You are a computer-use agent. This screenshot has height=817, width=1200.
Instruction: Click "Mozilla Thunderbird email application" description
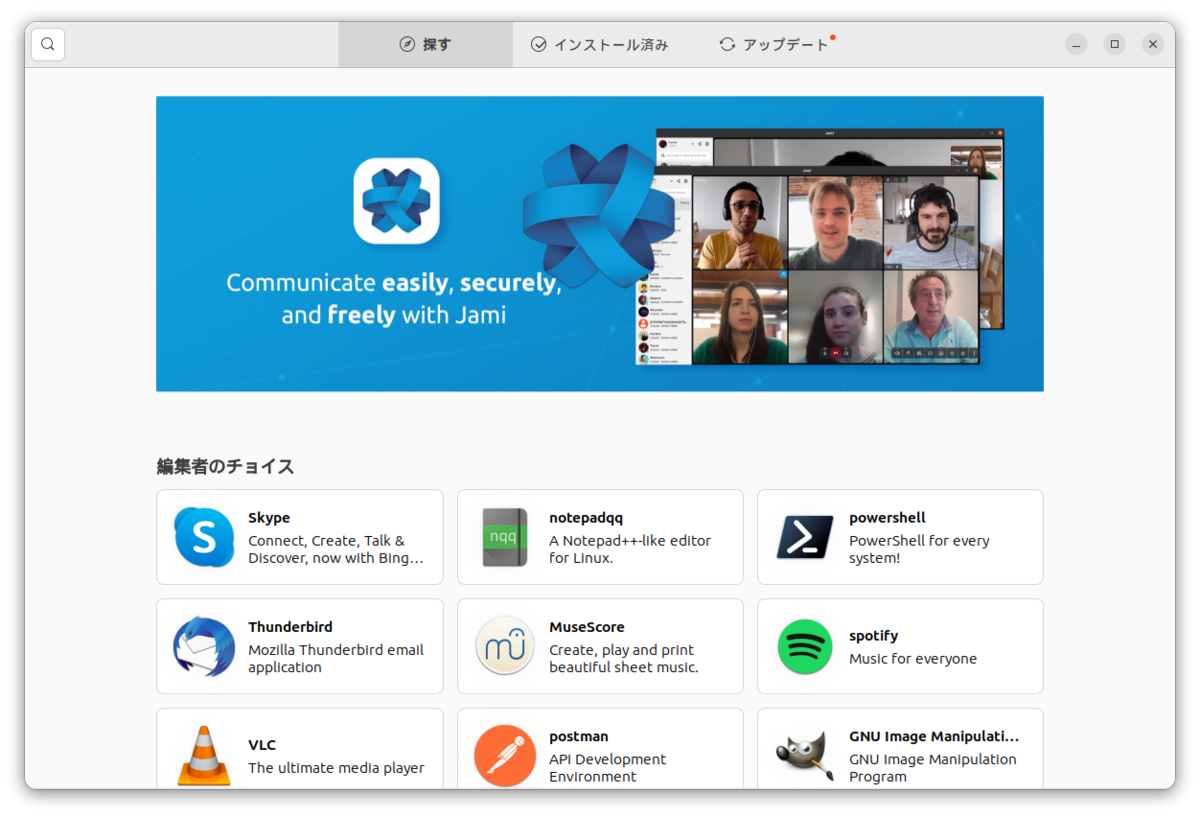336,658
